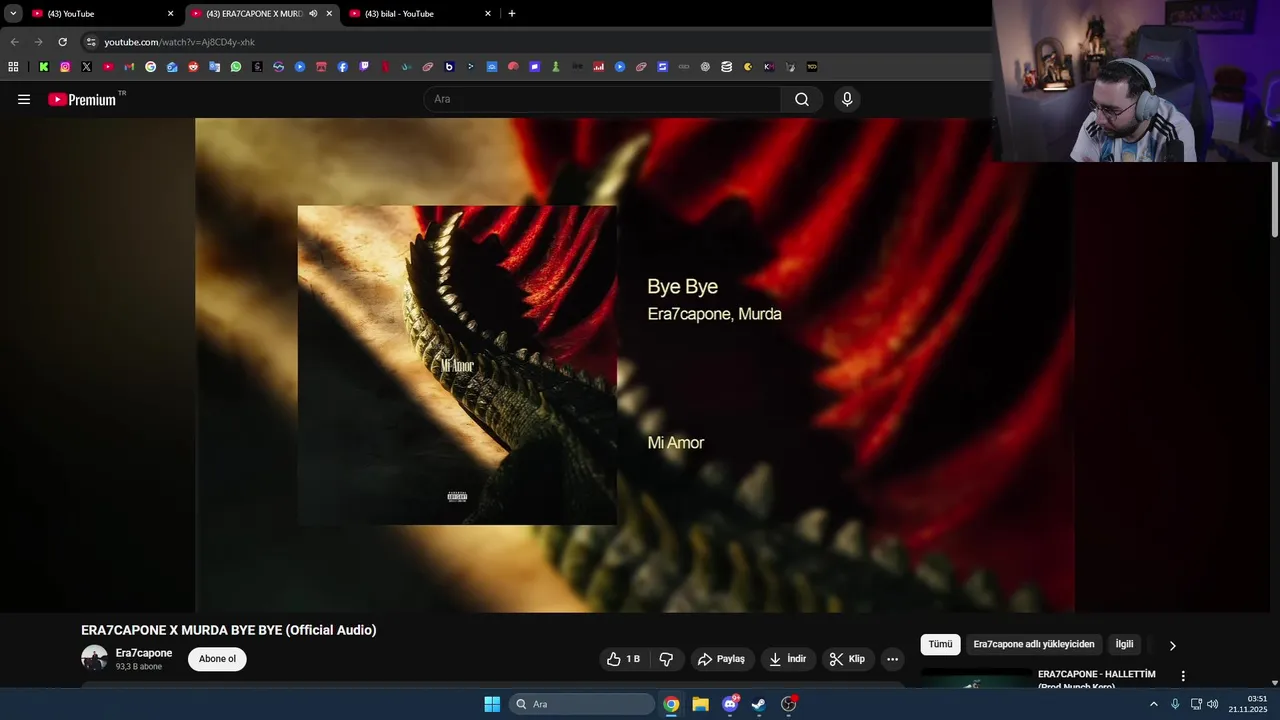Mute the ERA7CAPONE X MURDA tab audio
The image size is (1280, 720).
point(313,14)
